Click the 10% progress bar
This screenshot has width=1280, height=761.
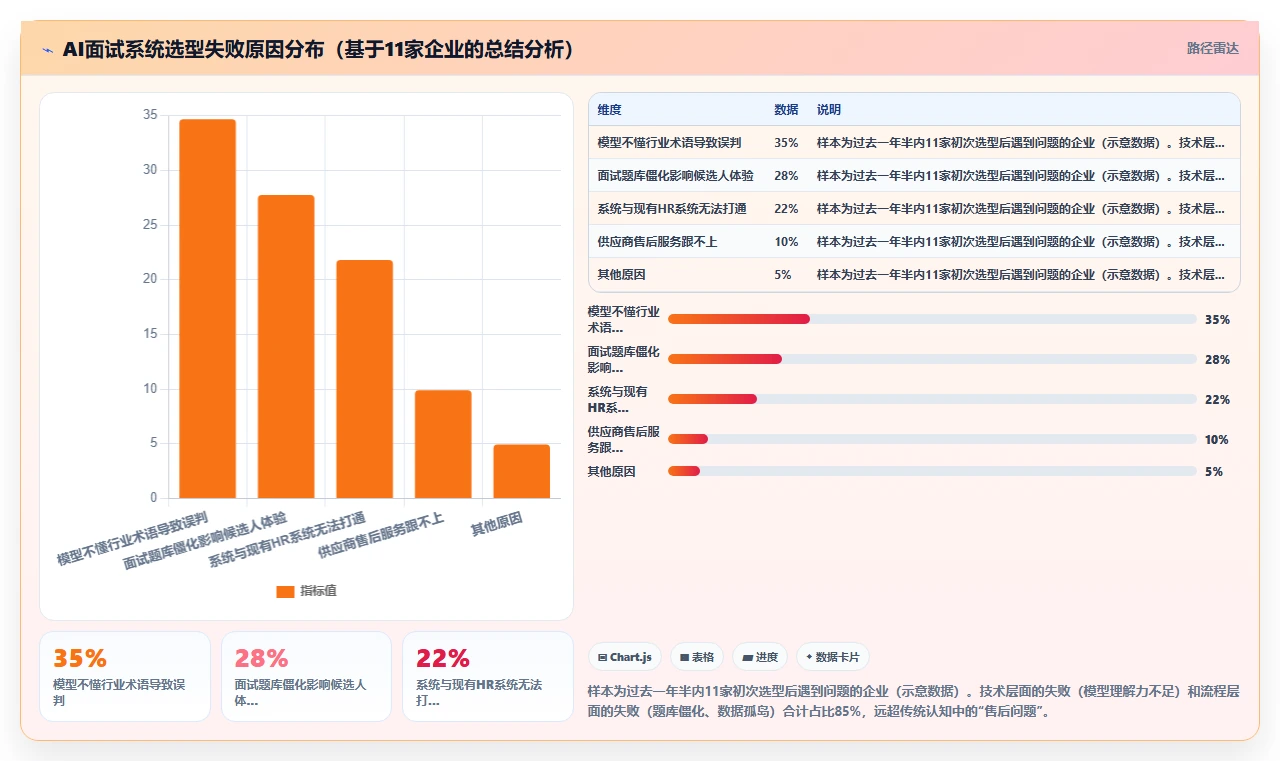932,439
